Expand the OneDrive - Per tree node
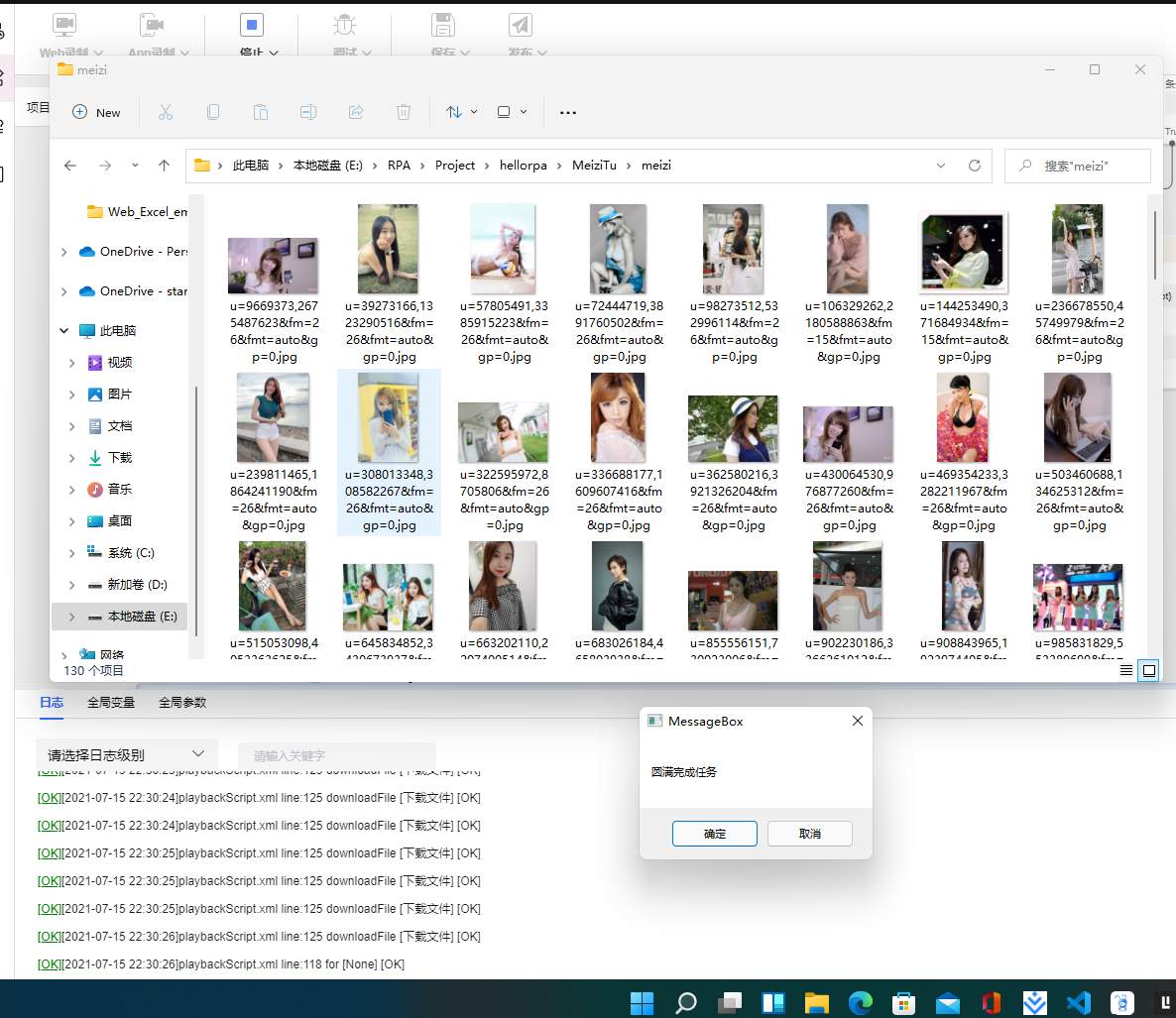Screen dimensions: 1176x1018 tap(64, 252)
